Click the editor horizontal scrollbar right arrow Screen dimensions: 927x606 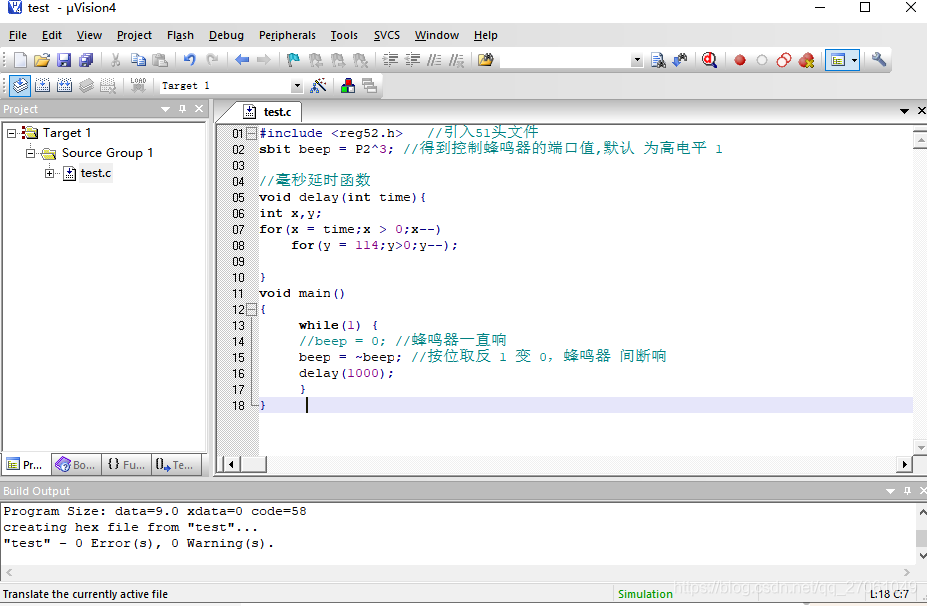coord(905,464)
